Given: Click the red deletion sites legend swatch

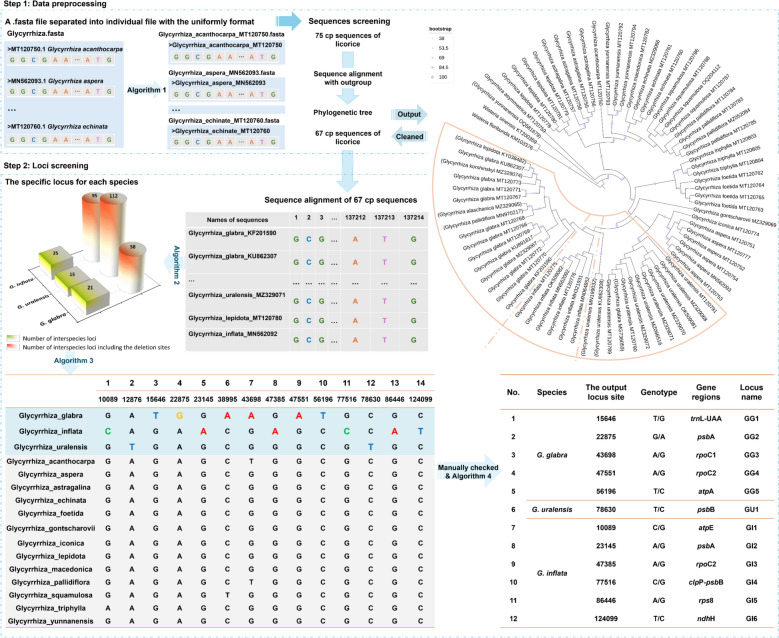Looking at the screenshot, I should click(13, 347).
